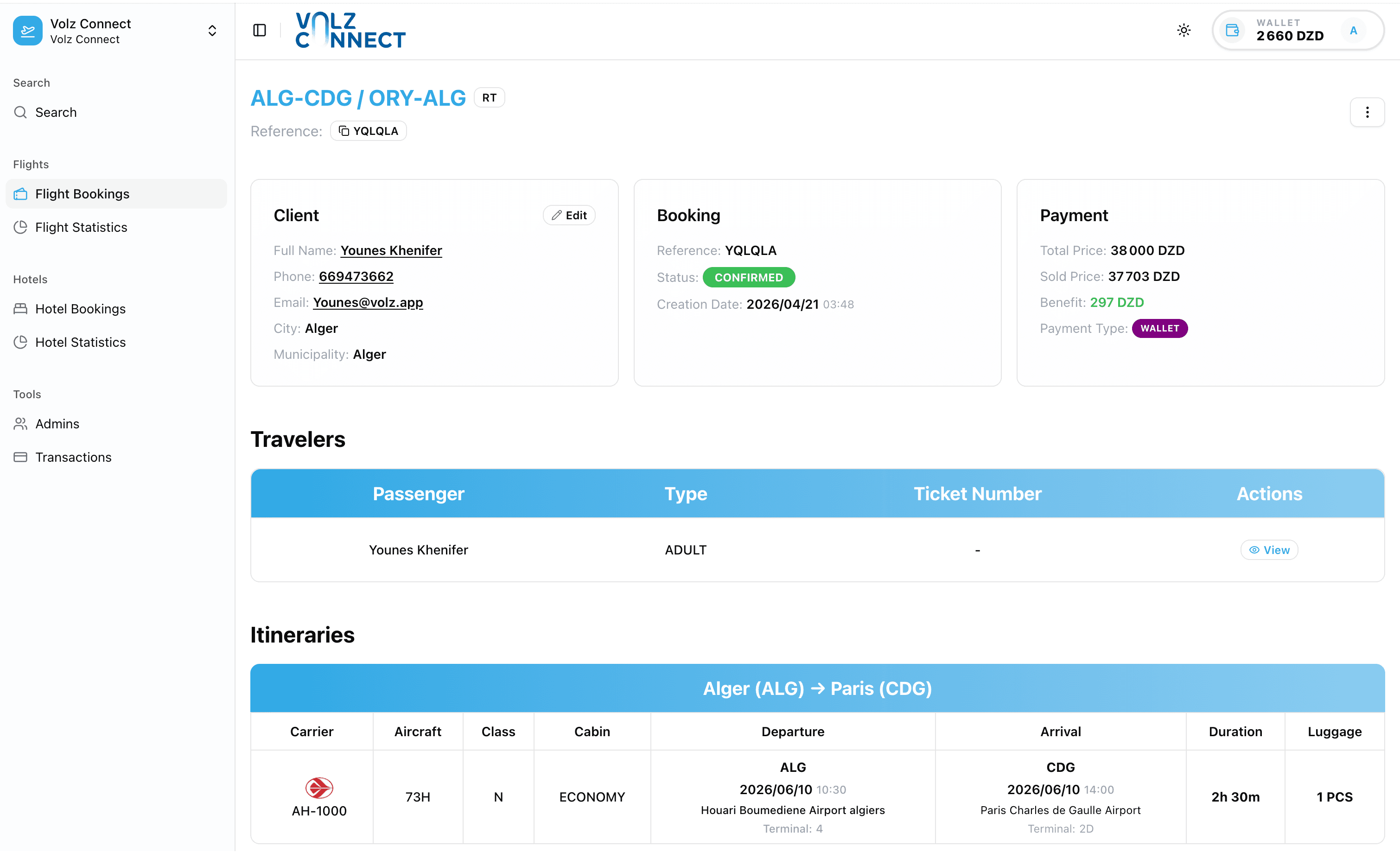Expand the Volz Connect workspace switcher chevron
This screenshot has height=853, width=1400.
(x=212, y=31)
